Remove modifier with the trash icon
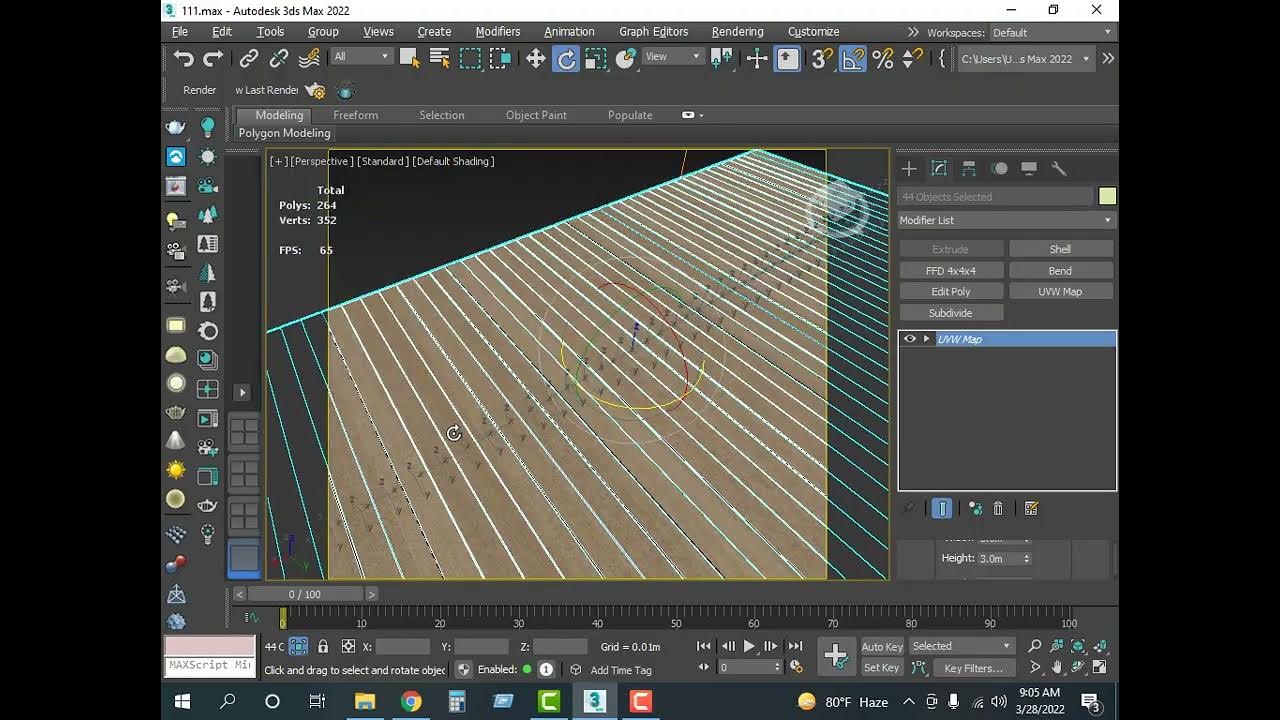This screenshot has width=1280, height=720. point(998,509)
